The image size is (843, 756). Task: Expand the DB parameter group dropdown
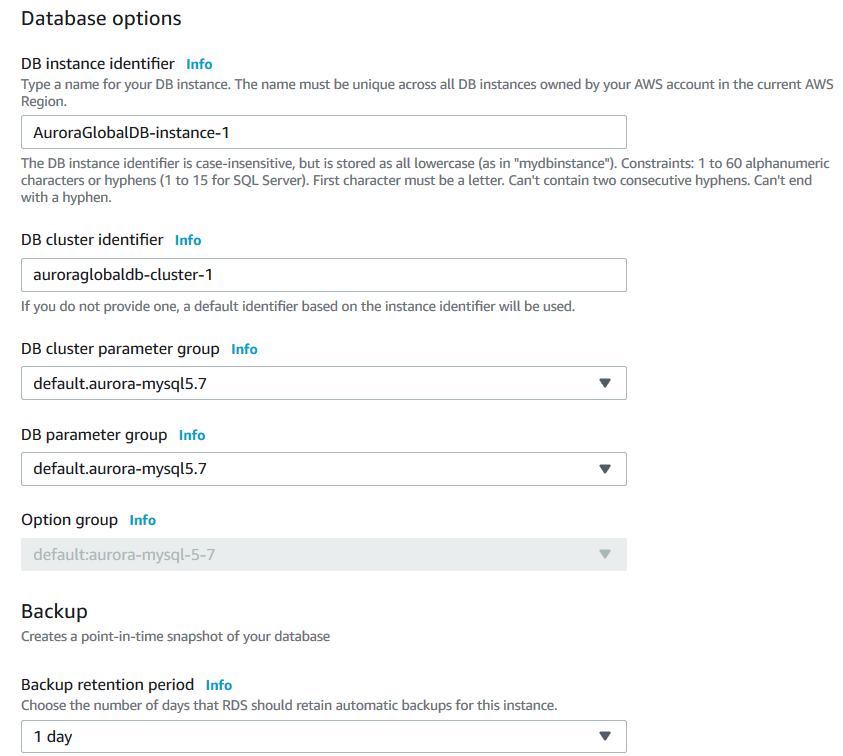[x=323, y=469]
